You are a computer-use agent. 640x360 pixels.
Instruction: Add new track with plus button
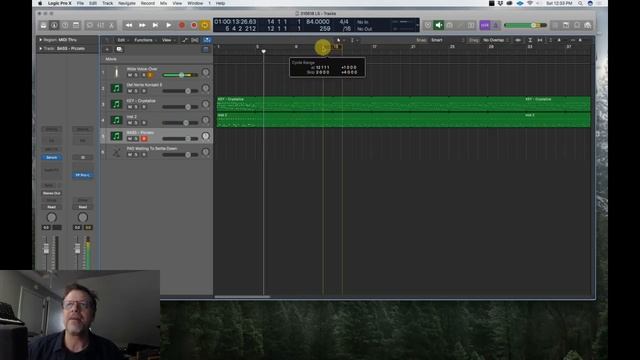tap(107, 49)
